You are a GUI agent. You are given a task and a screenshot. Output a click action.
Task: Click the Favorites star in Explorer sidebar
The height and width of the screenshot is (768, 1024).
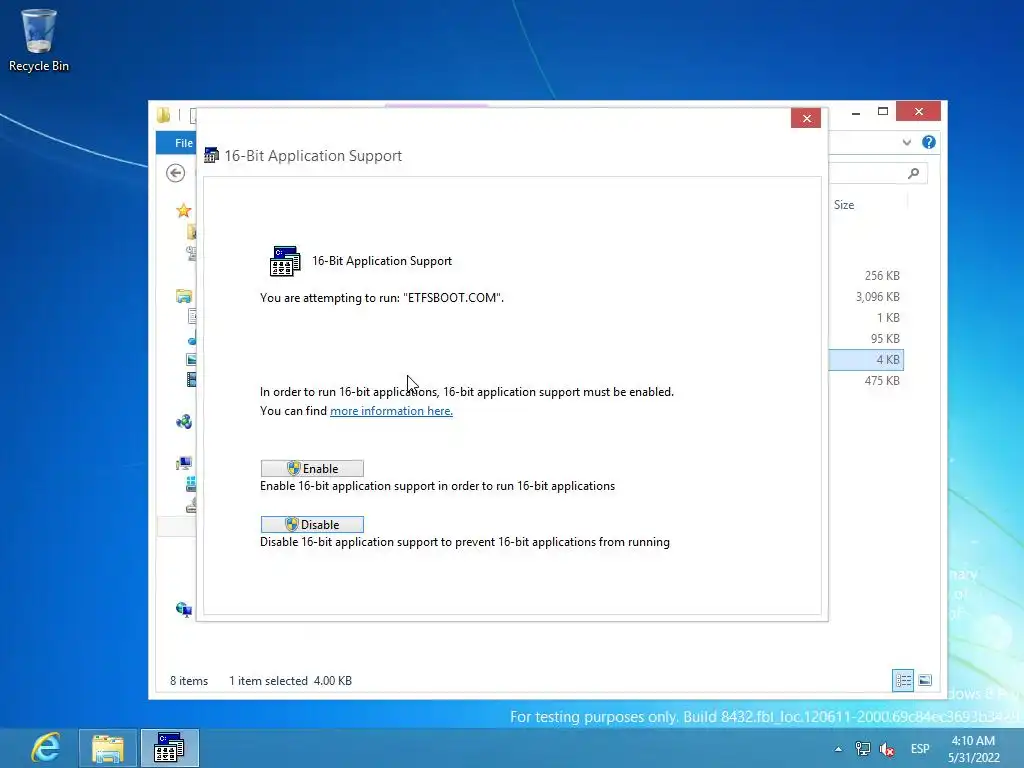184,210
